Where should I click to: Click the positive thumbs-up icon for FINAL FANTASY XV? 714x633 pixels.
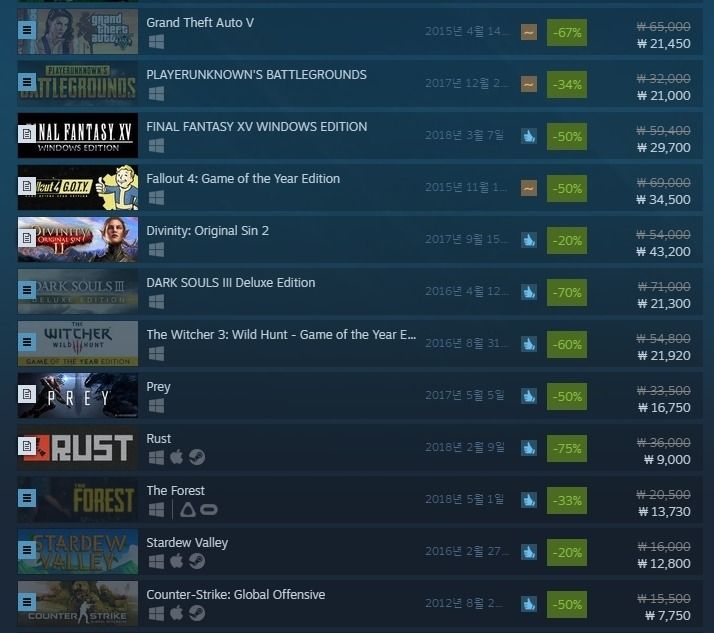(529, 136)
